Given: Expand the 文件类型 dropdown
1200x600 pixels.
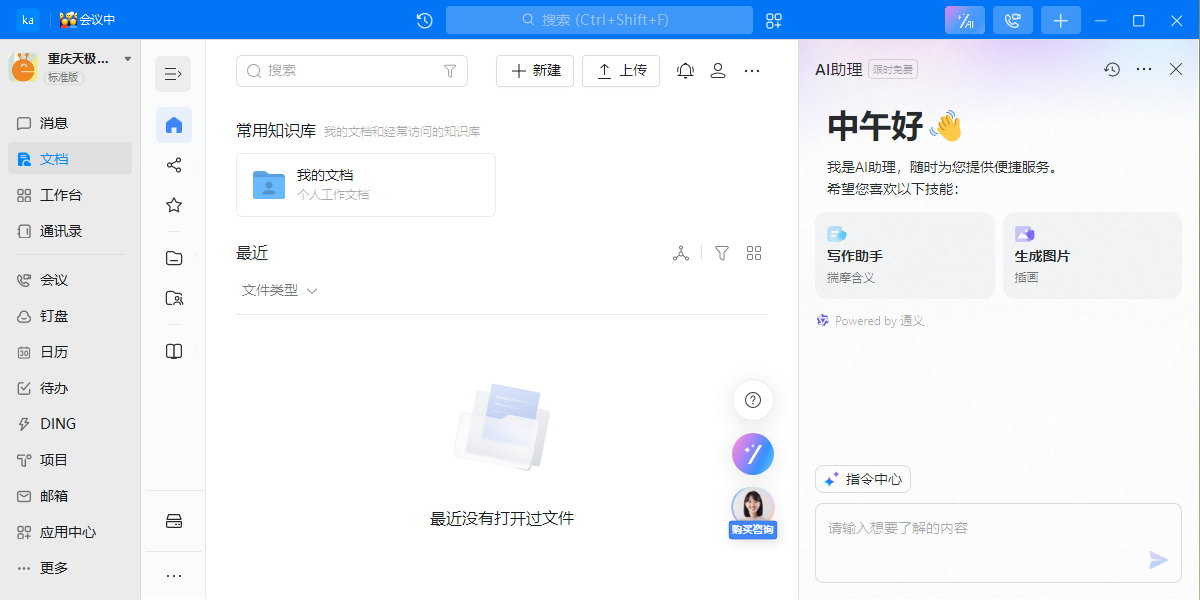Looking at the screenshot, I should (x=280, y=290).
